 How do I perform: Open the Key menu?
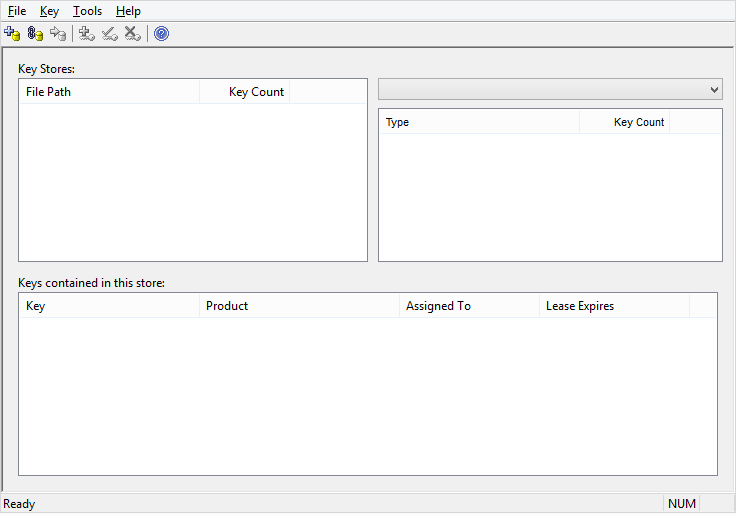(x=49, y=11)
